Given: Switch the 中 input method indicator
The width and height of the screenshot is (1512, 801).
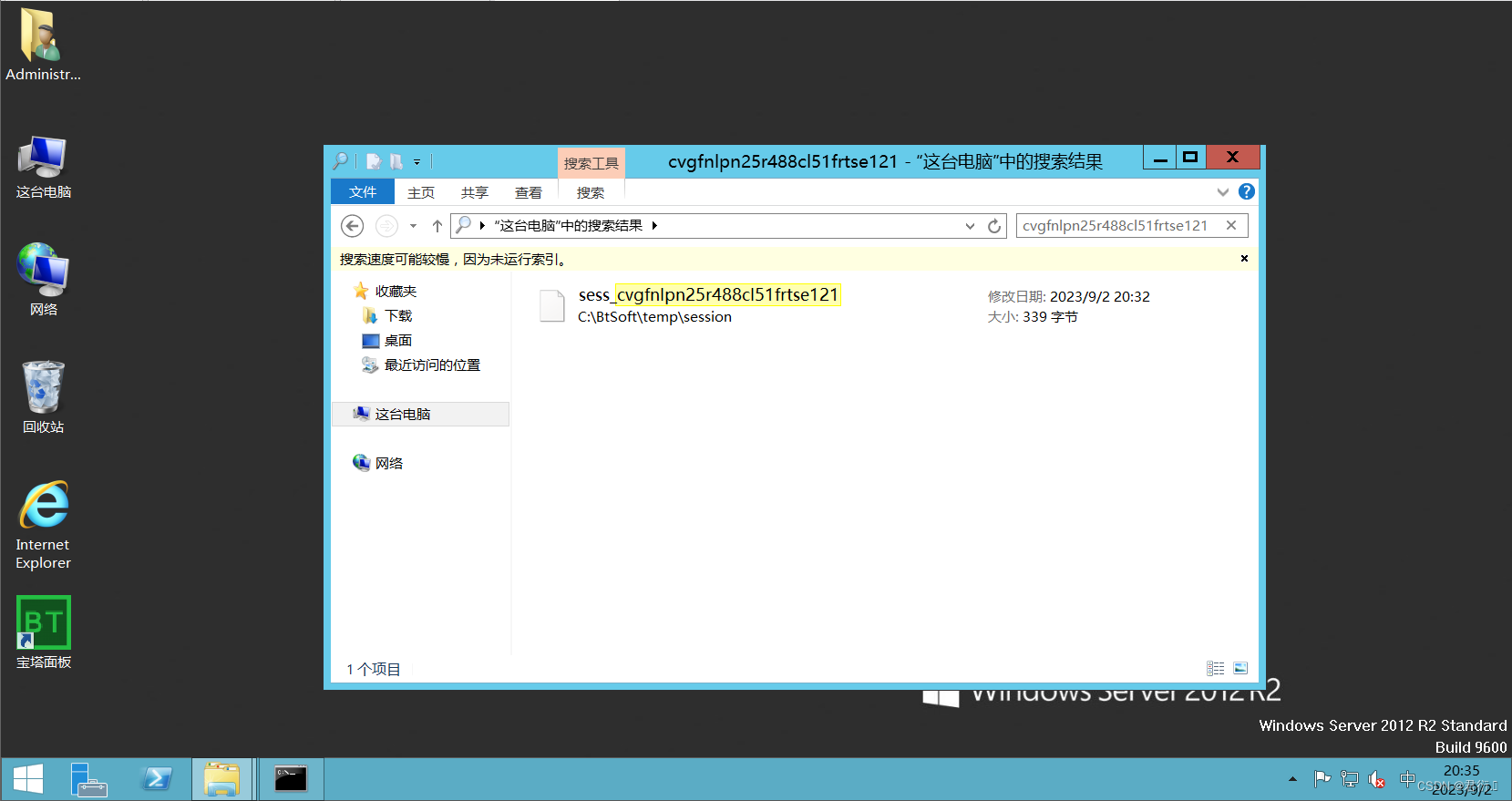Looking at the screenshot, I should 1408,779.
